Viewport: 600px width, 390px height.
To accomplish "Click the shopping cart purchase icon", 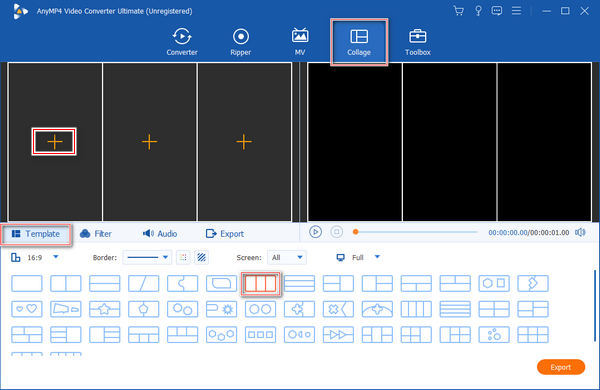I will (458, 11).
